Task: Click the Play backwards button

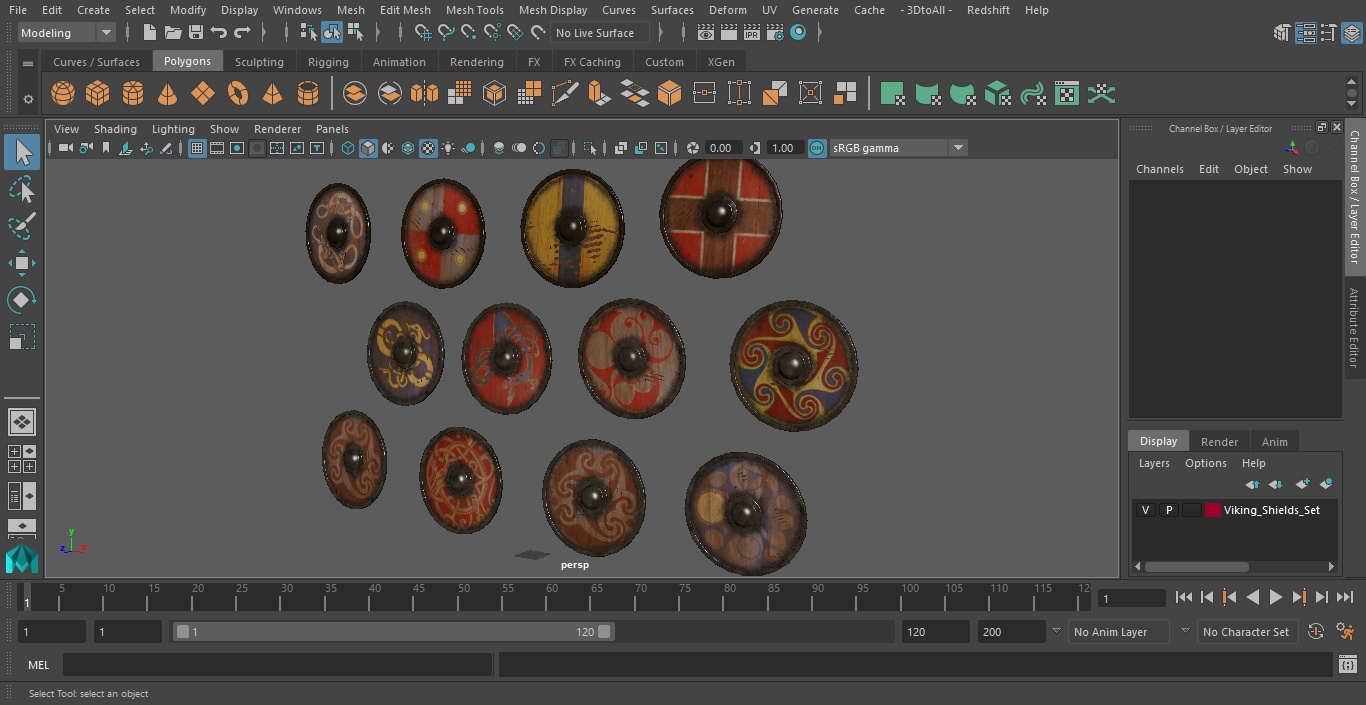Action: [x=1252, y=597]
